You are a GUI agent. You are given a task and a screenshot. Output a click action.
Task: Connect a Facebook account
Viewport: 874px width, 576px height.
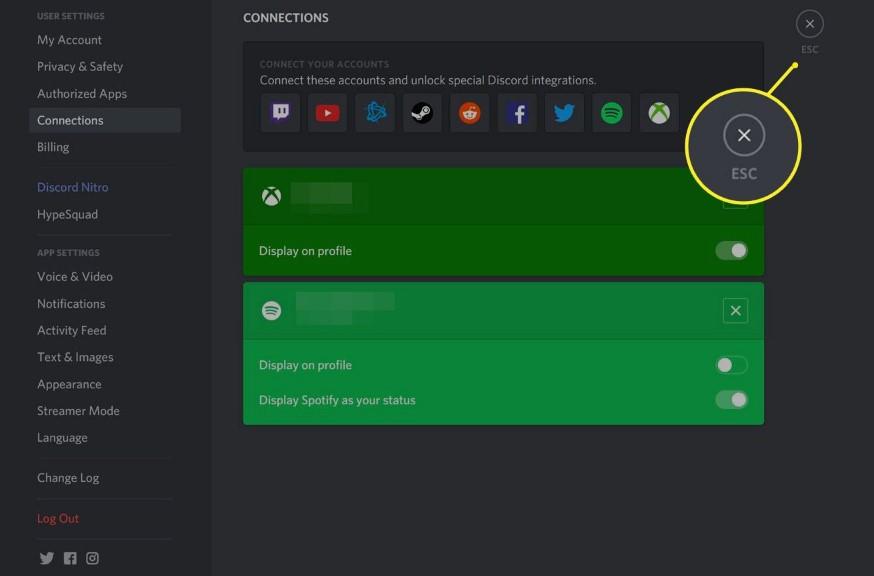tap(516, 113)
